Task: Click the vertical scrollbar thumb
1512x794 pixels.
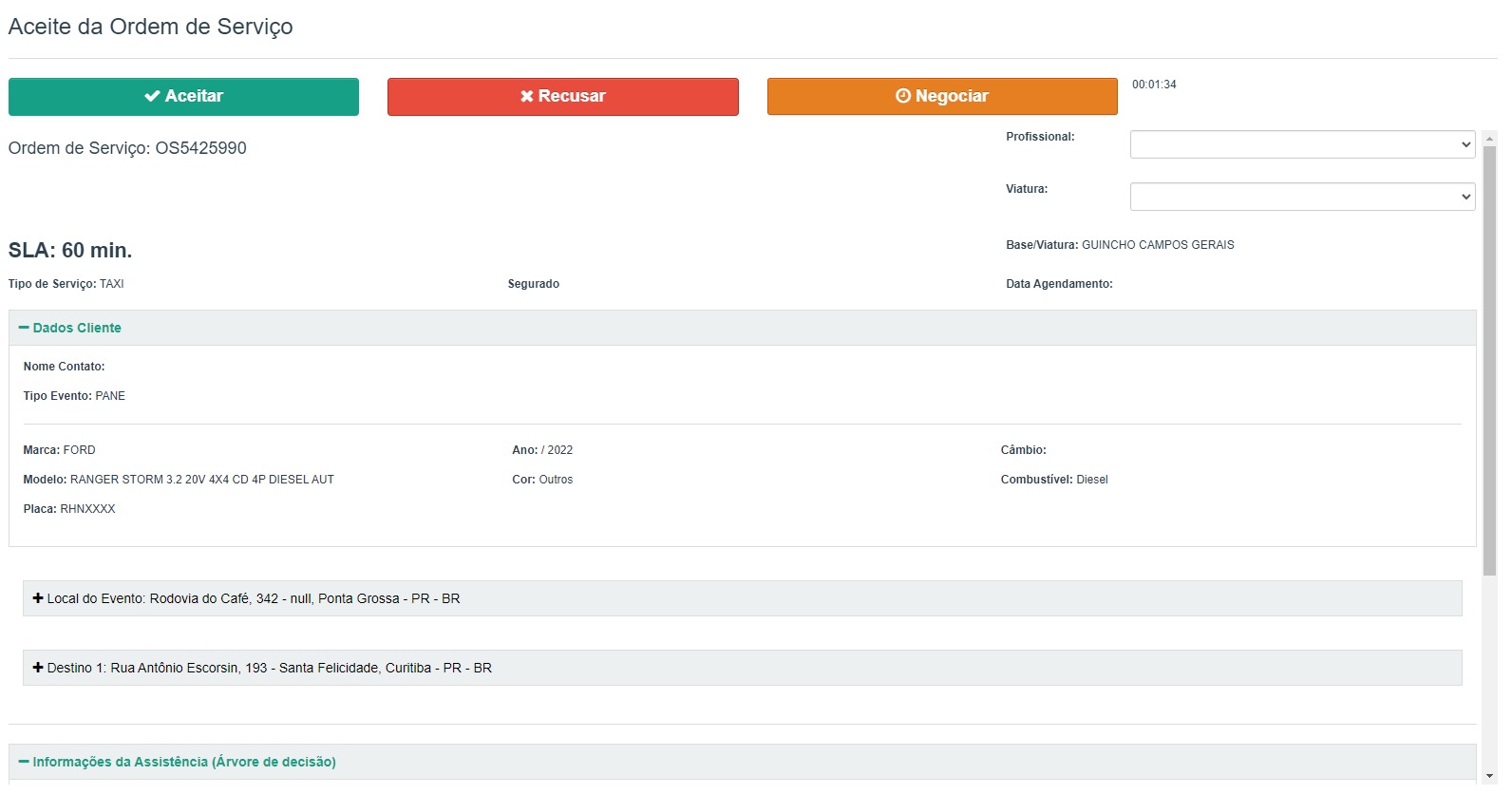Action: (x=1489, y=361)
